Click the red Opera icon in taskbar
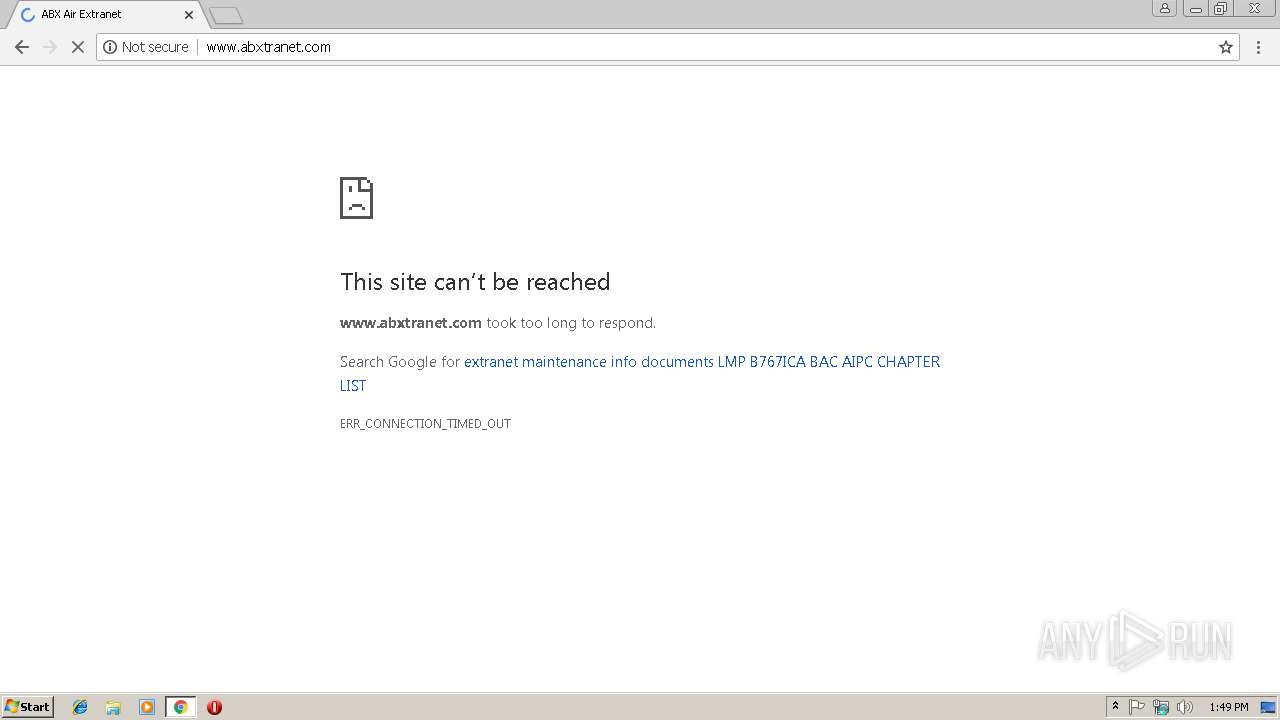 coord(214,707)
